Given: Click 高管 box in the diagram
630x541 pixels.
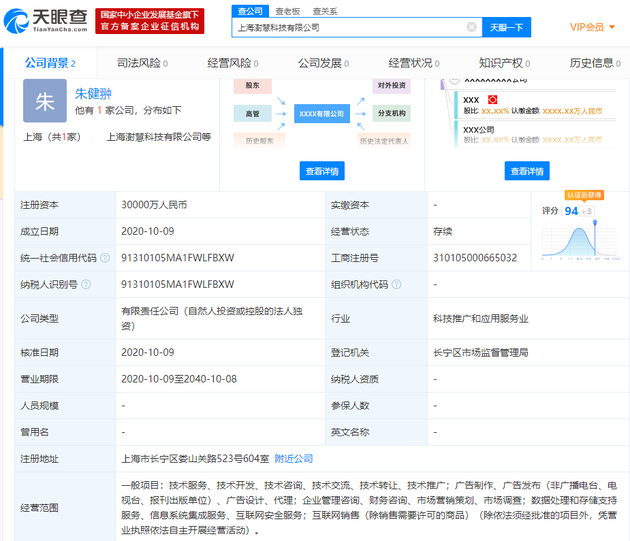Looking at the screenshot, I should [252, 114].
